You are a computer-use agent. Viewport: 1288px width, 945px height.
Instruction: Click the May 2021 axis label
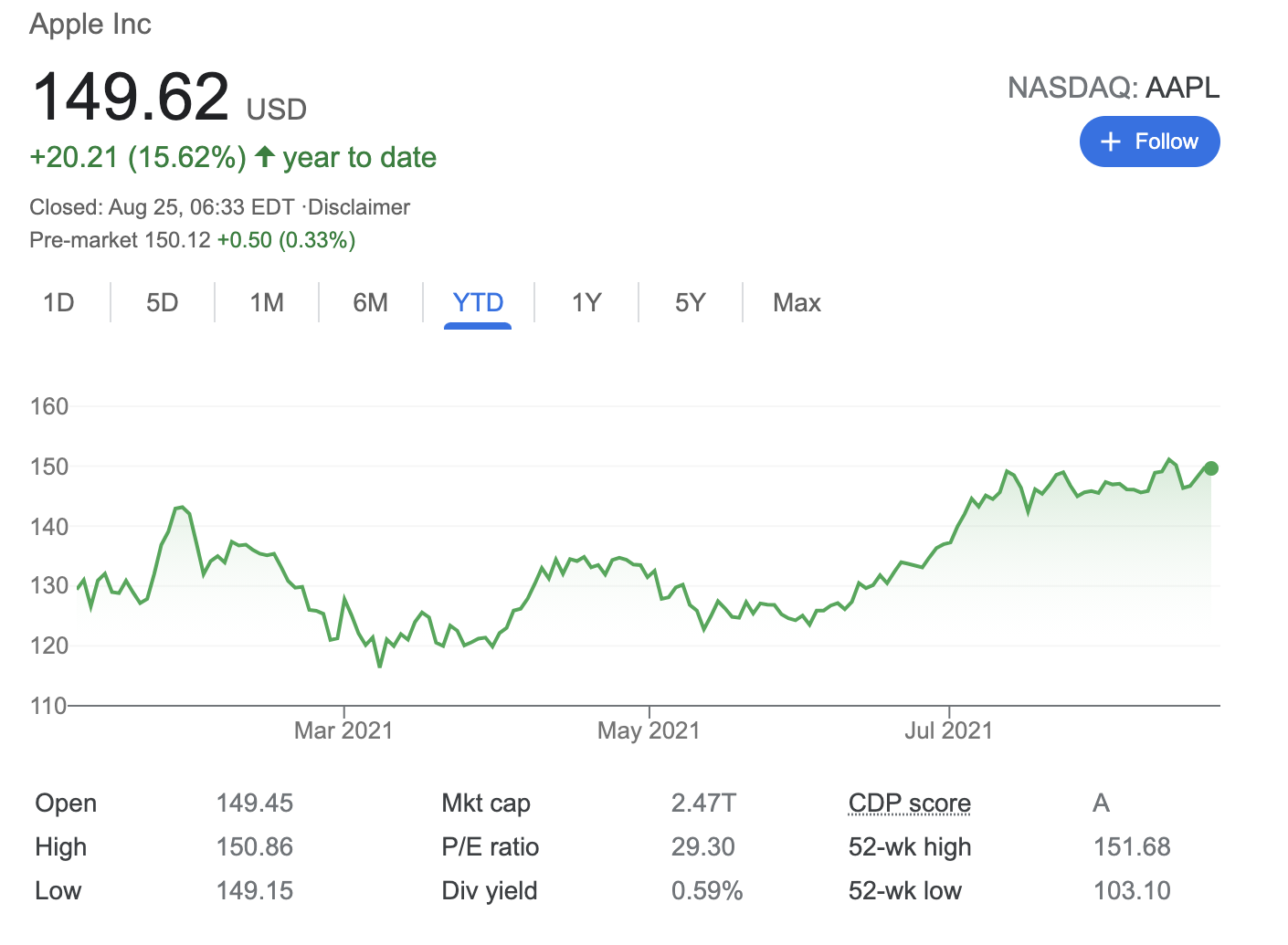[649, 730]
